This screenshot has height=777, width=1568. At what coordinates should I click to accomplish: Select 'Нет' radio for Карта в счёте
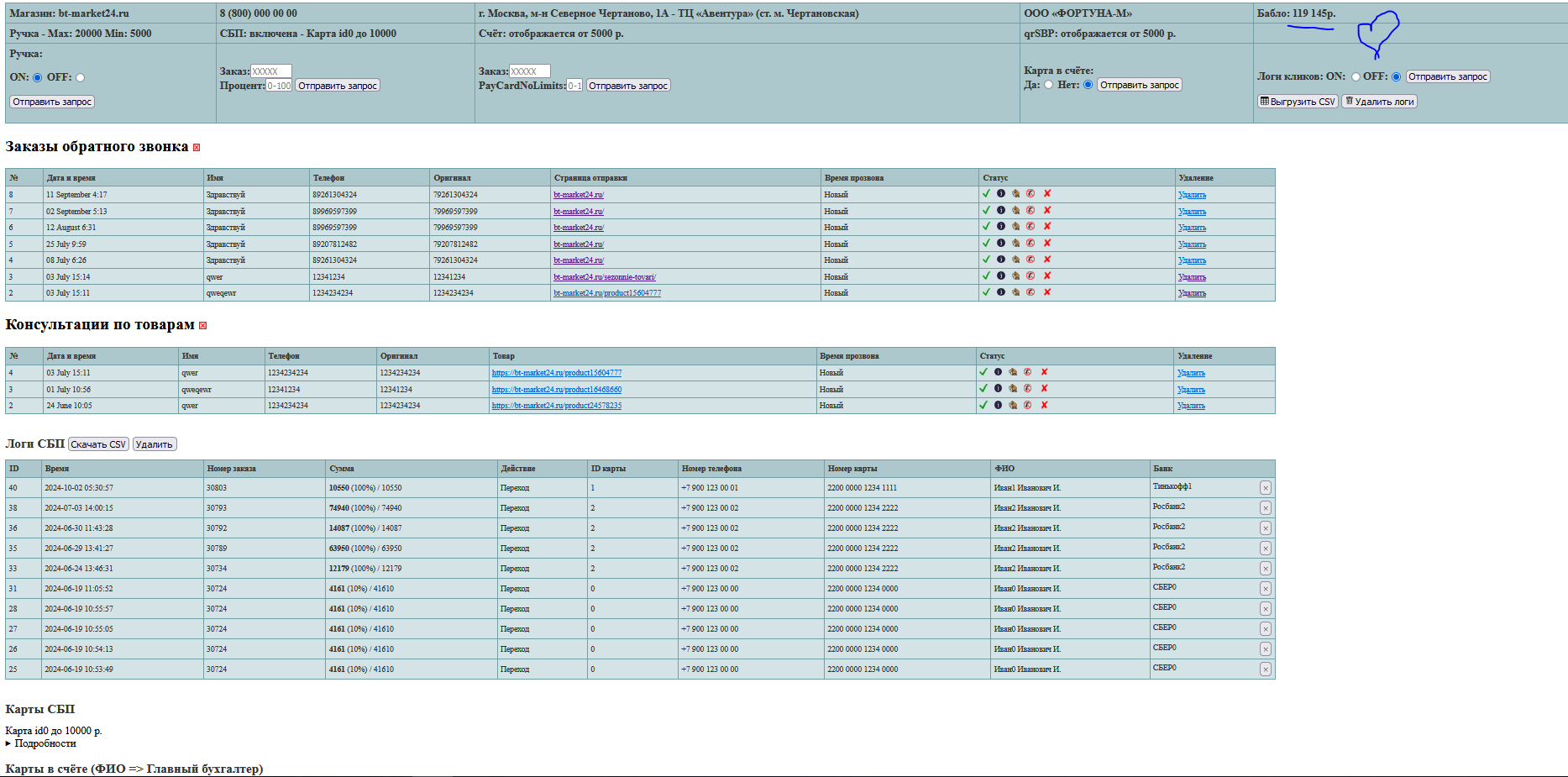(x=1088, y=85)
